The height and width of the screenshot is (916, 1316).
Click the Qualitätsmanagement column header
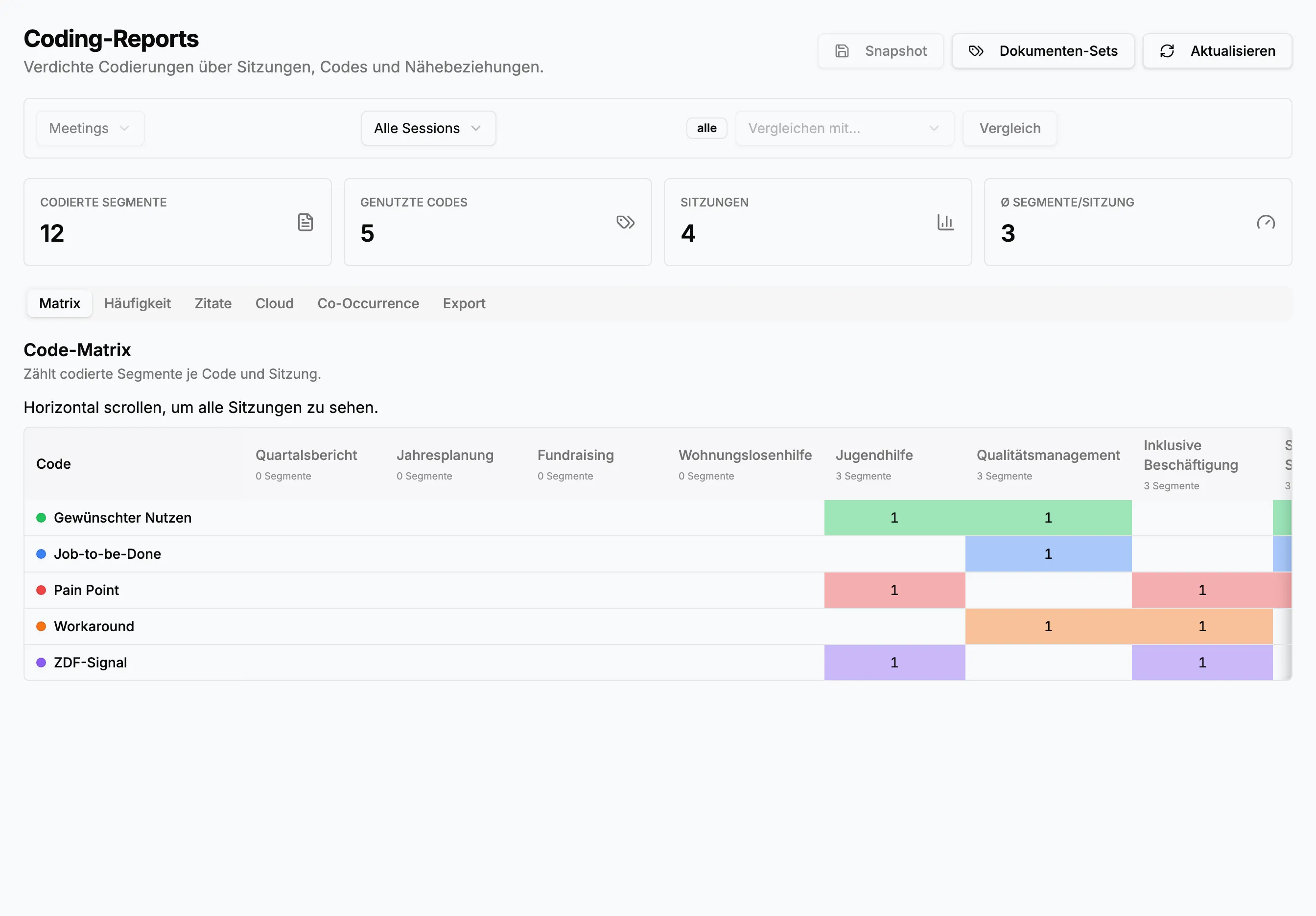pyautogui.click(x=1048, y=464)
